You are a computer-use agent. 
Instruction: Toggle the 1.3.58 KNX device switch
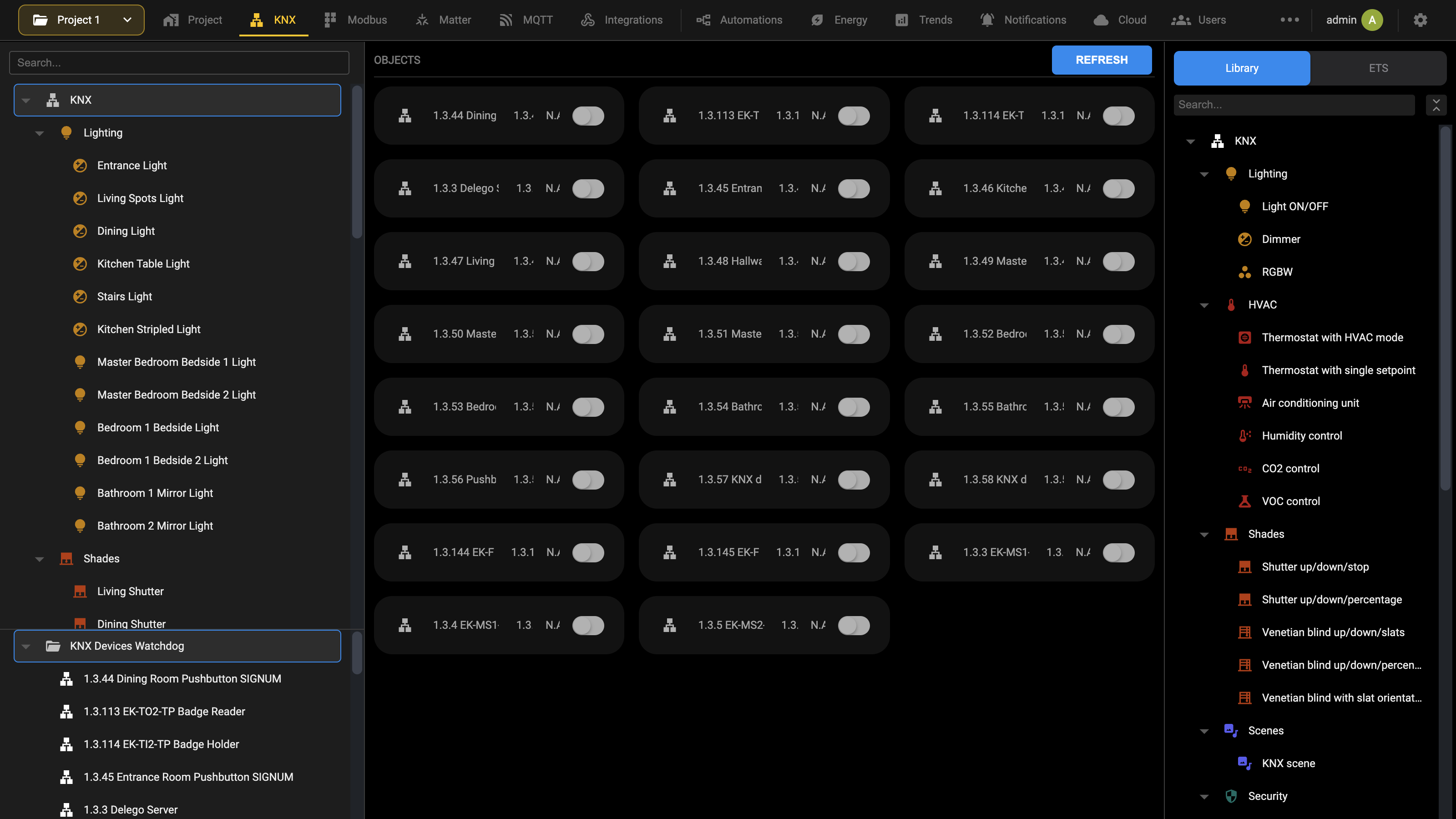1118,480
